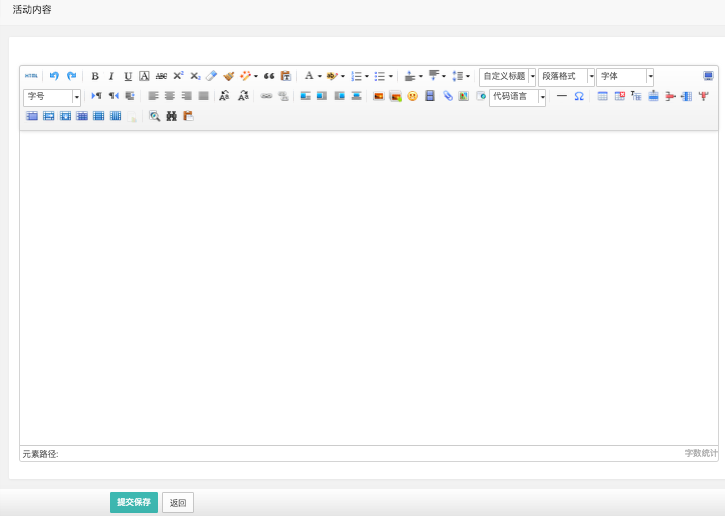Convert text to lowercase icon
This screenshot has height=516, width=725.
click(x=243, y=96)
